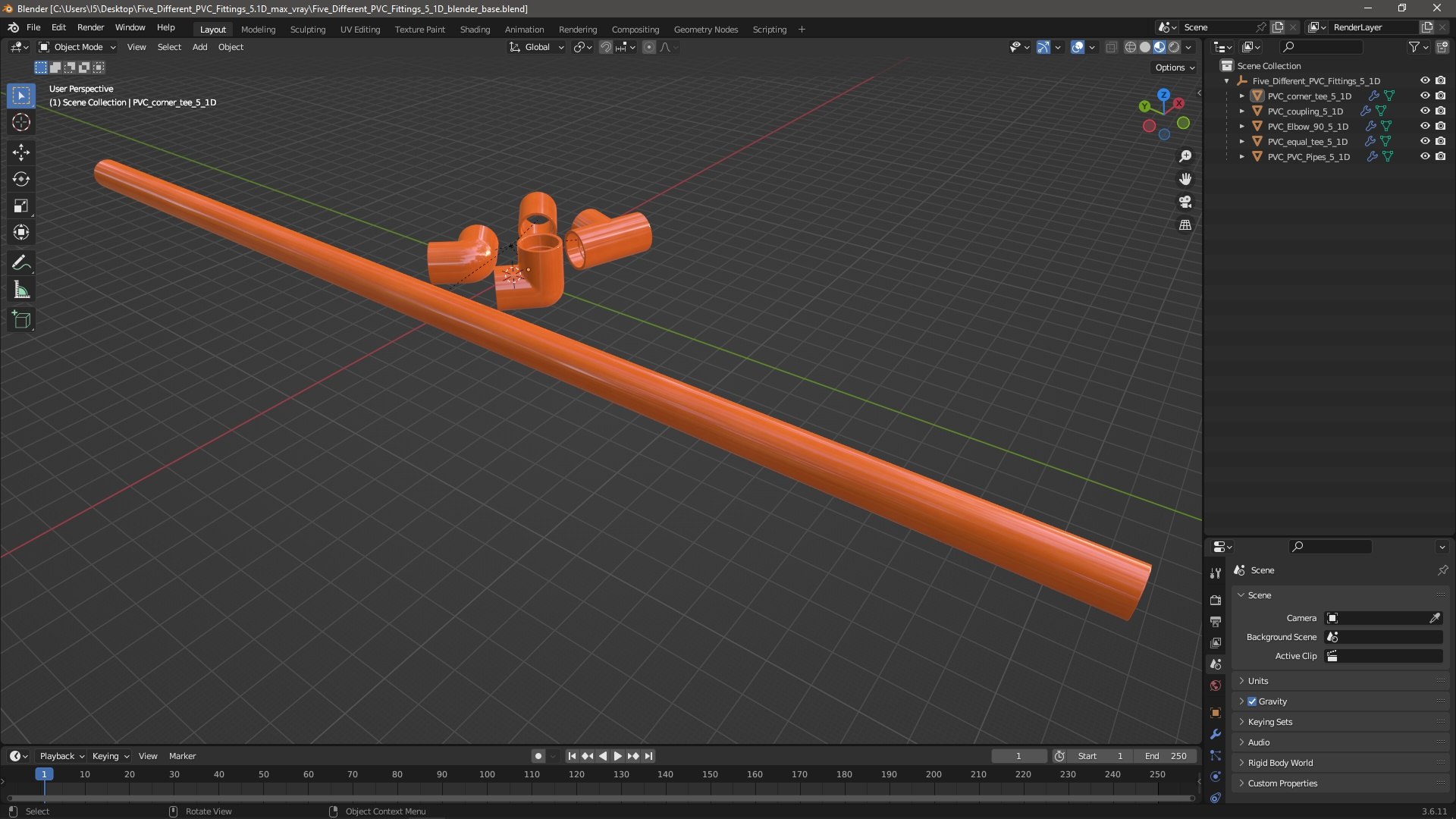Activate the Scale tool
This screenshot has width=1456, height=819.
click(21, 206)
